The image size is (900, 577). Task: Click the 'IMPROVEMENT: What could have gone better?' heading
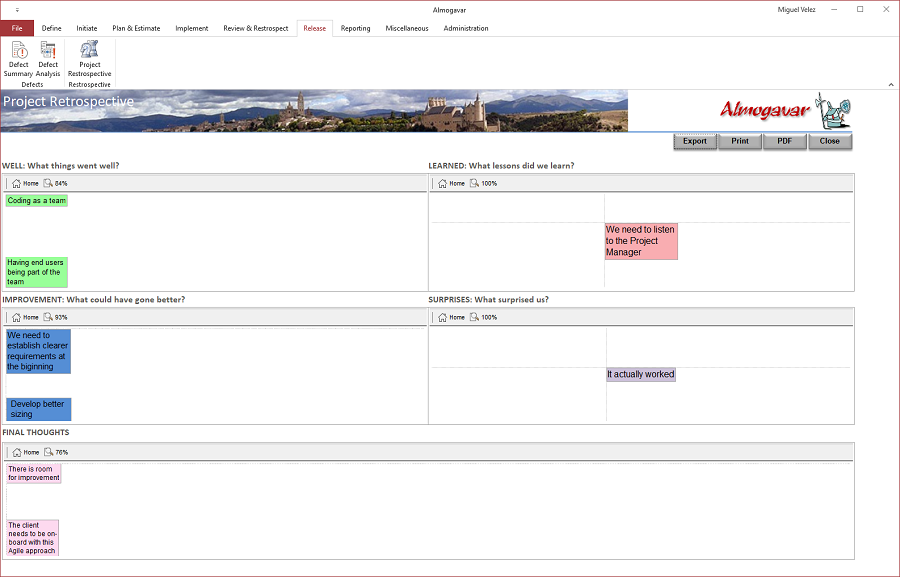pyautogui.click(x=94, y=300)
